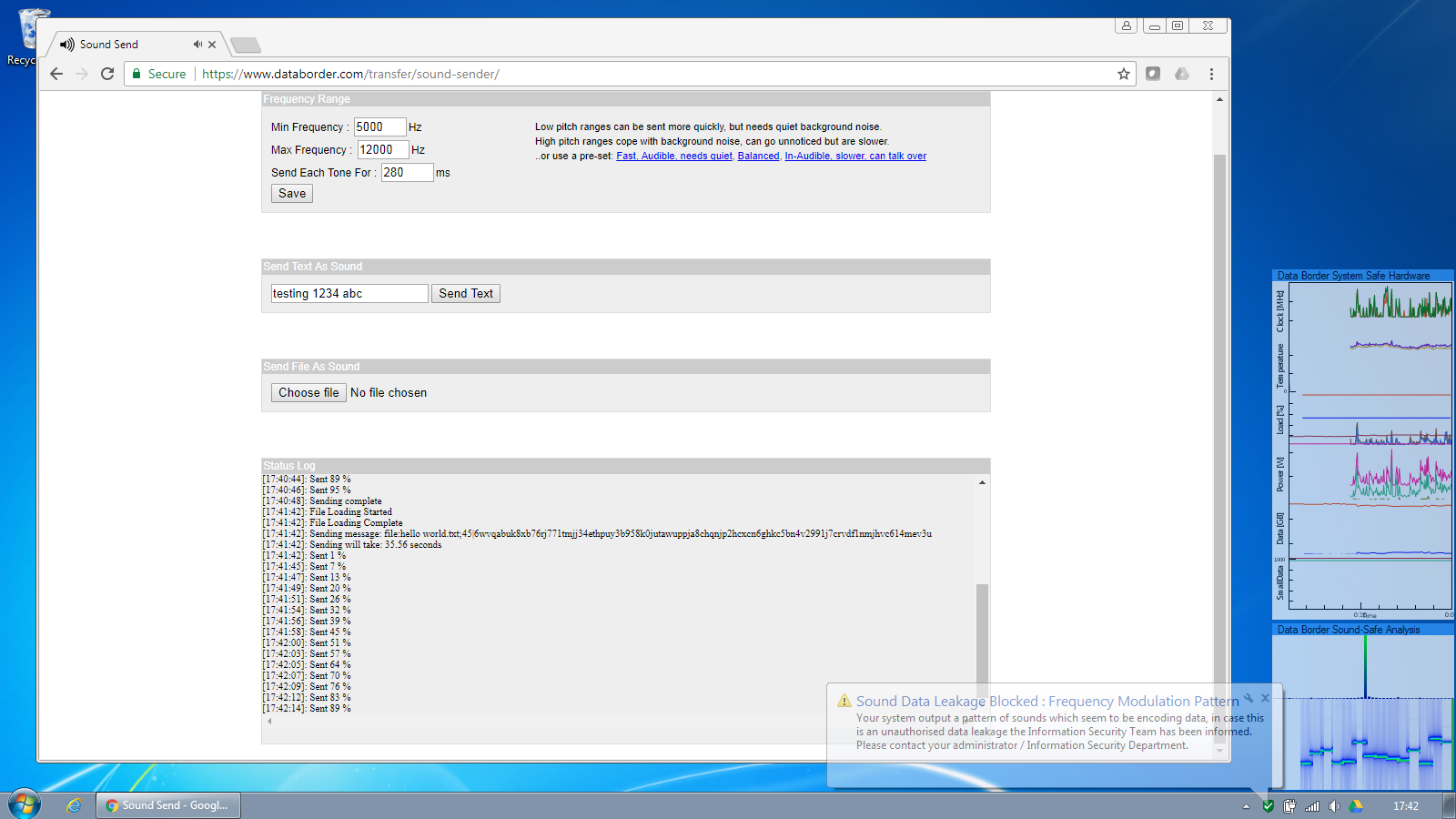Click the Min Frequency input field
This screenshot has height=819, width=1456.
tap(379, 126)
